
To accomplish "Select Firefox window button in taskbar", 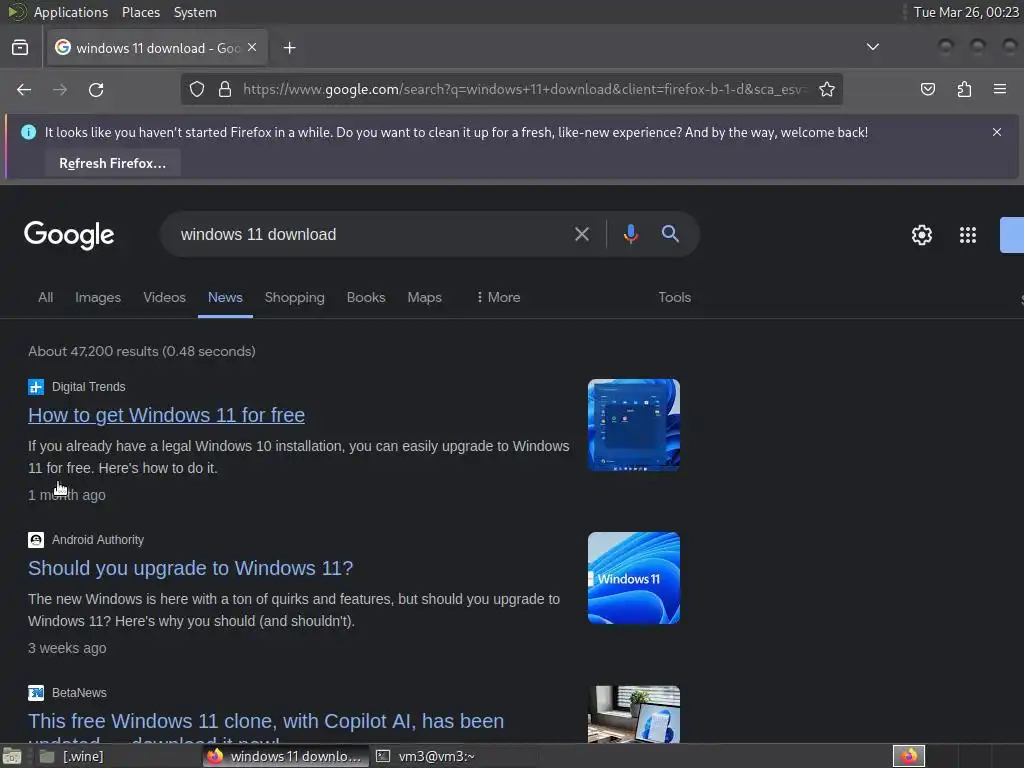I will pos(285,756).
